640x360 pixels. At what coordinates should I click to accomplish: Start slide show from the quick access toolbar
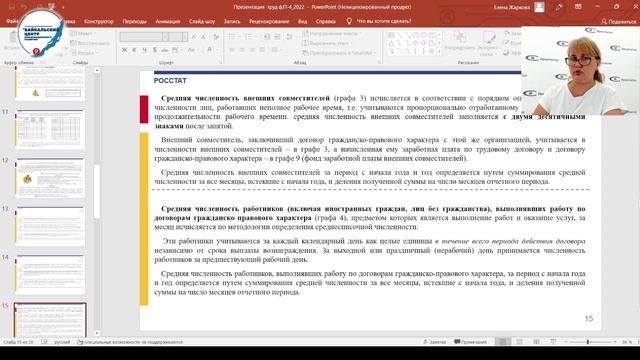coord(51,7)
